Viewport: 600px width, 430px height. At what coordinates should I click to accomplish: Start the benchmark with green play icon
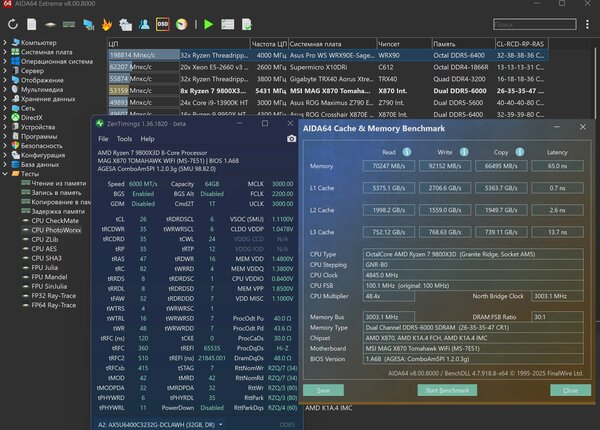pyautogui.click(x=209, y=24)
